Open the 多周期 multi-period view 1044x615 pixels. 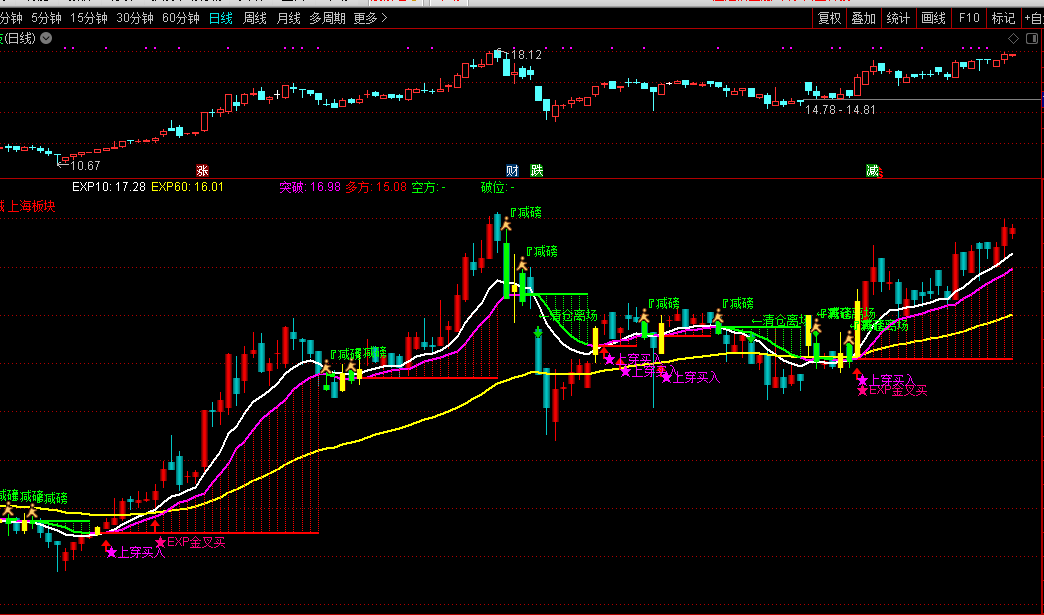(327, 18)
